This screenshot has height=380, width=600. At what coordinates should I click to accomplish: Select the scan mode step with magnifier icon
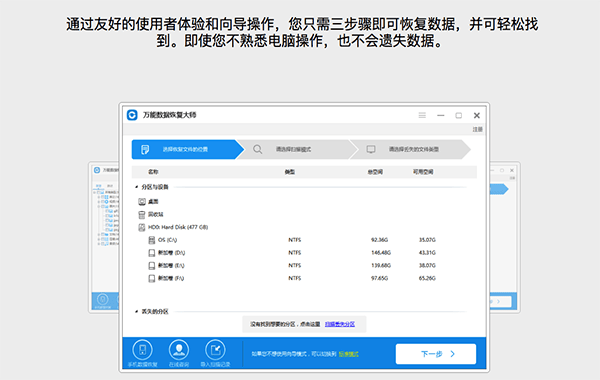tap(298, 149)
